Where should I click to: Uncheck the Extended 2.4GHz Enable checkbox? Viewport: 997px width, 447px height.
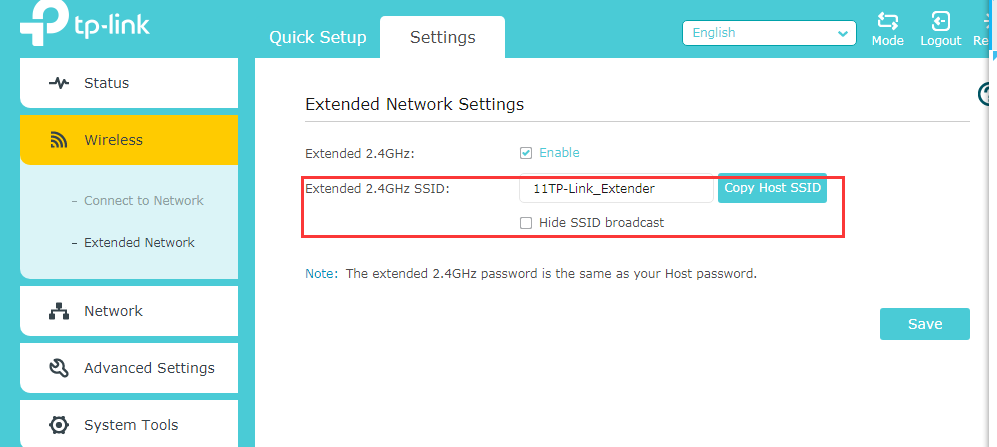pos(526,153)
